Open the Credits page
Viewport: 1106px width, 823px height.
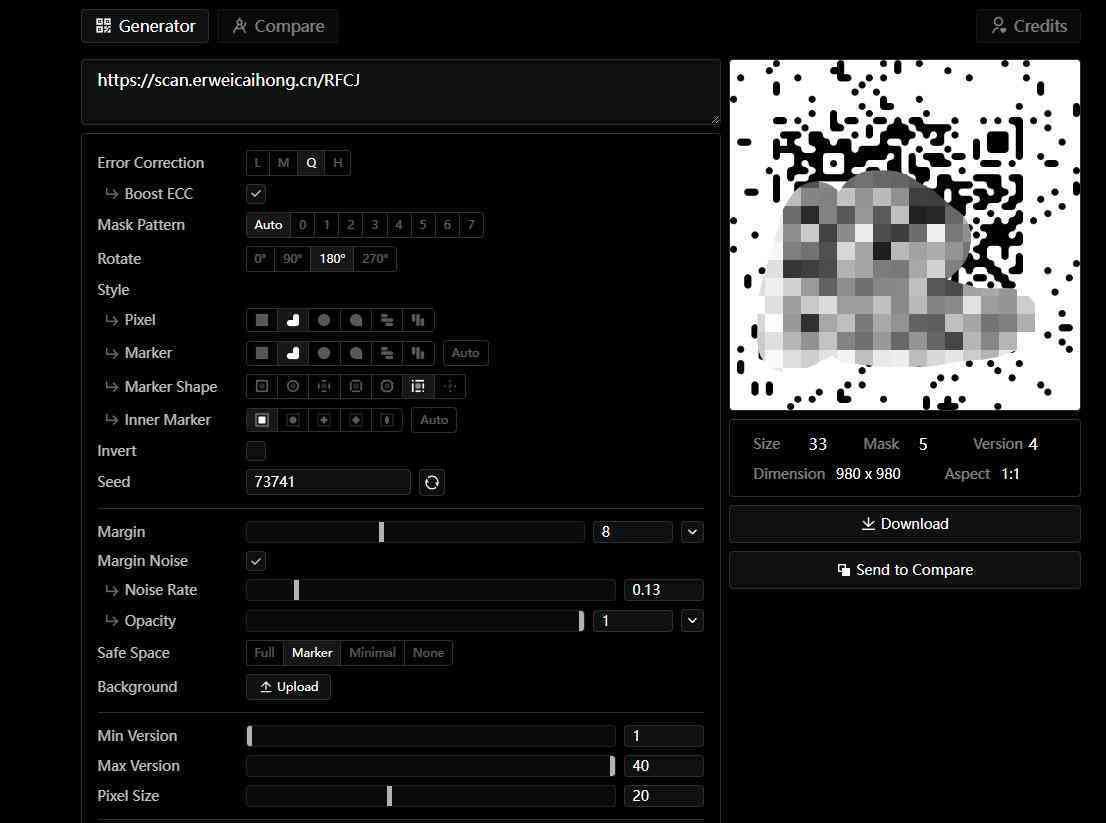[1028, 26]
